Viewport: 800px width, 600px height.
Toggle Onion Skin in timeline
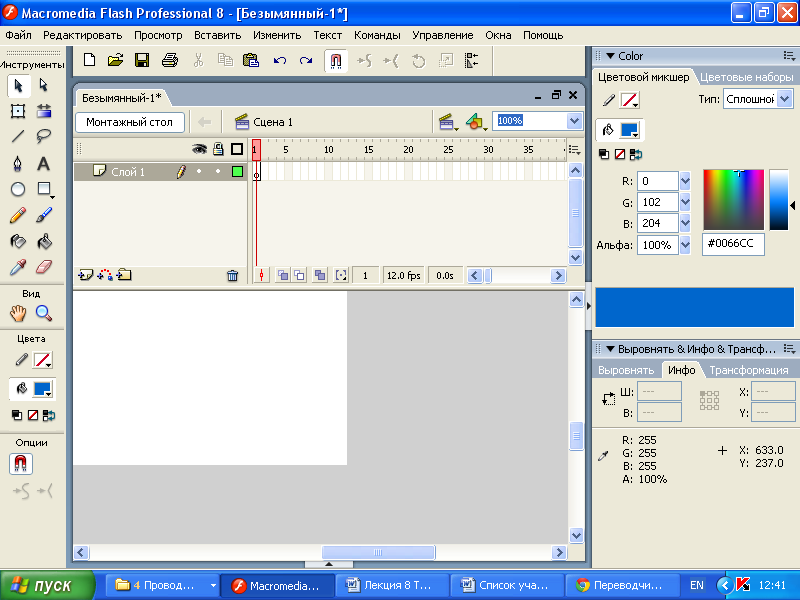pyautogui.click(x=282, y=276)
